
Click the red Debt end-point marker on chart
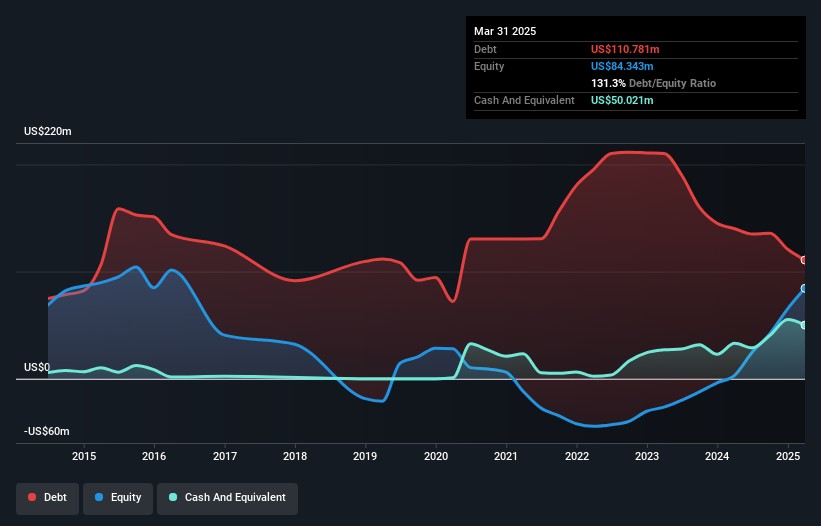[x=804, y=260]
